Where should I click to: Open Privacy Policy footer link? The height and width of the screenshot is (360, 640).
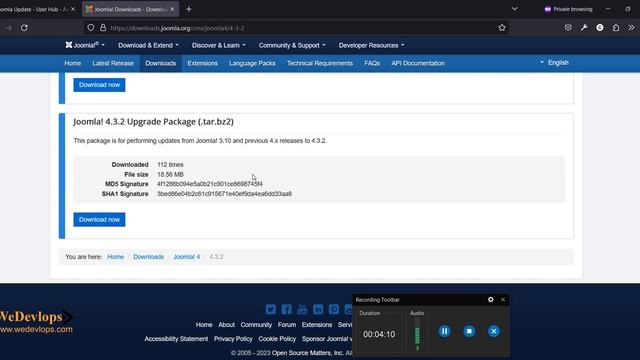coord(233,339)
